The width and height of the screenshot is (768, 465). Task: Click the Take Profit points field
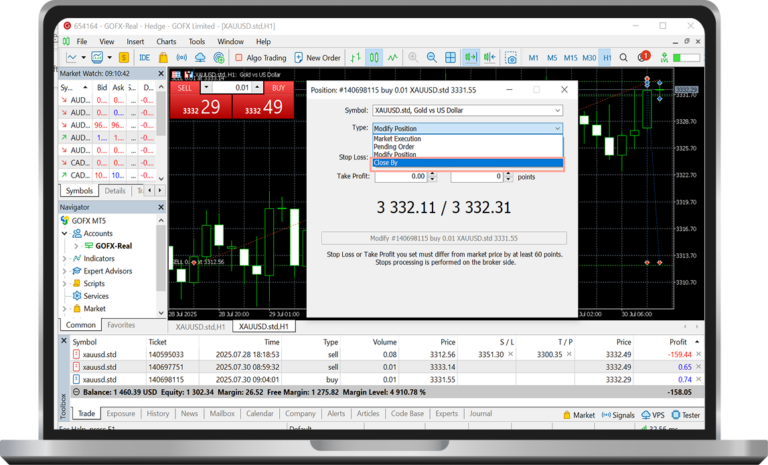477,176
